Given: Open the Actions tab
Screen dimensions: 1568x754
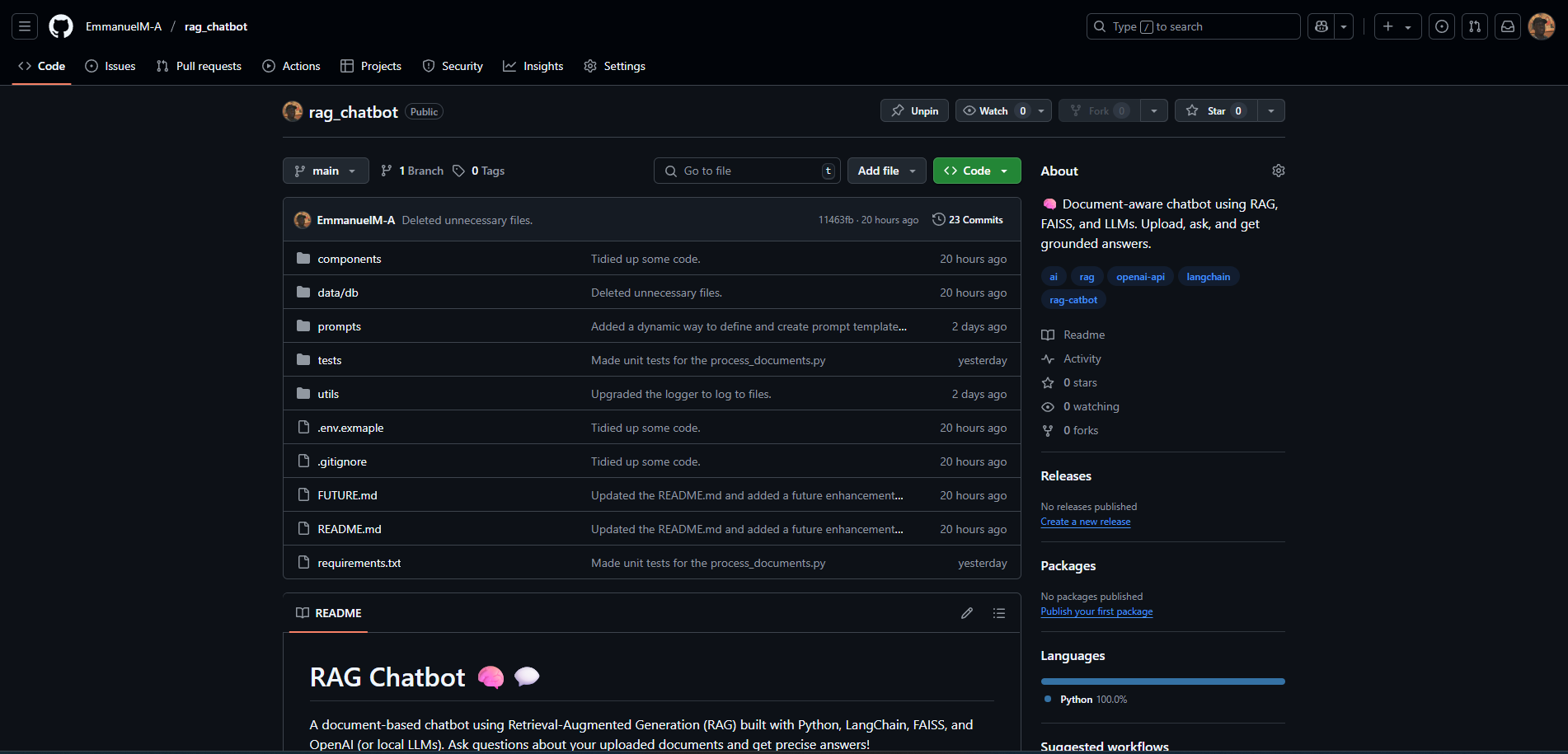Looking at the screenshot, I should 291,66.
